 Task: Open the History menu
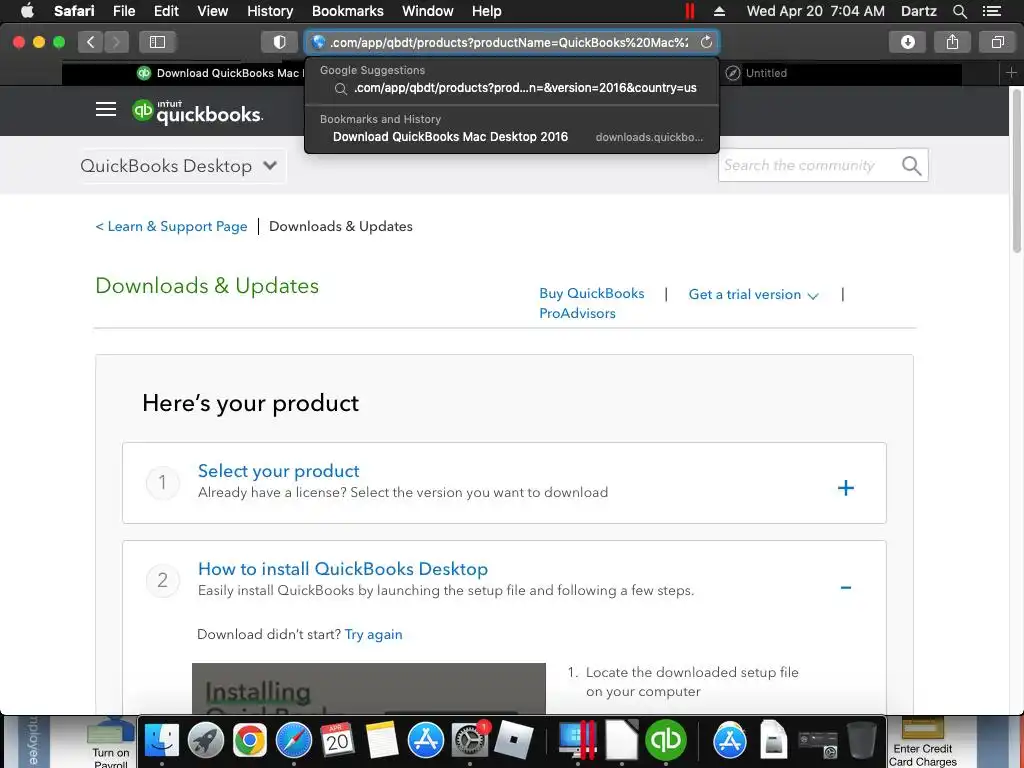coord(270,11)
